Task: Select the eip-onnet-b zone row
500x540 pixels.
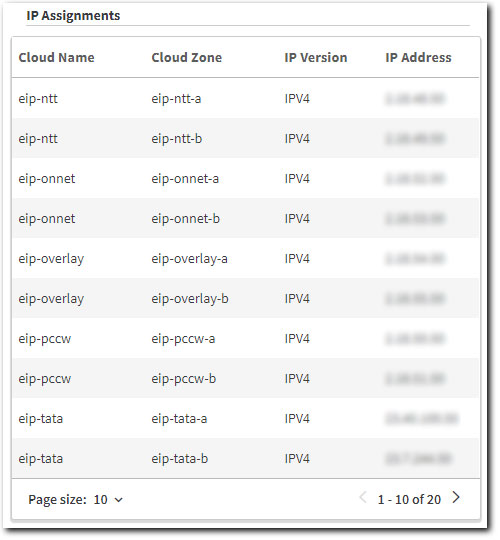Action: tap(246, 218)
